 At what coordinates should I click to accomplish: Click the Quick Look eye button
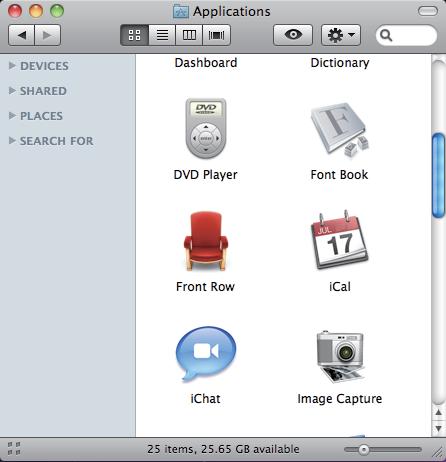(x=293, y=35)
